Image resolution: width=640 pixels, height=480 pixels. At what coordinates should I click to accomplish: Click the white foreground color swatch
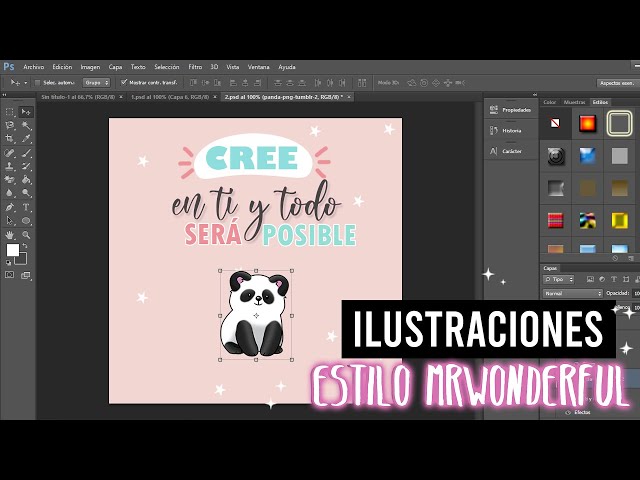coord(13,250)
